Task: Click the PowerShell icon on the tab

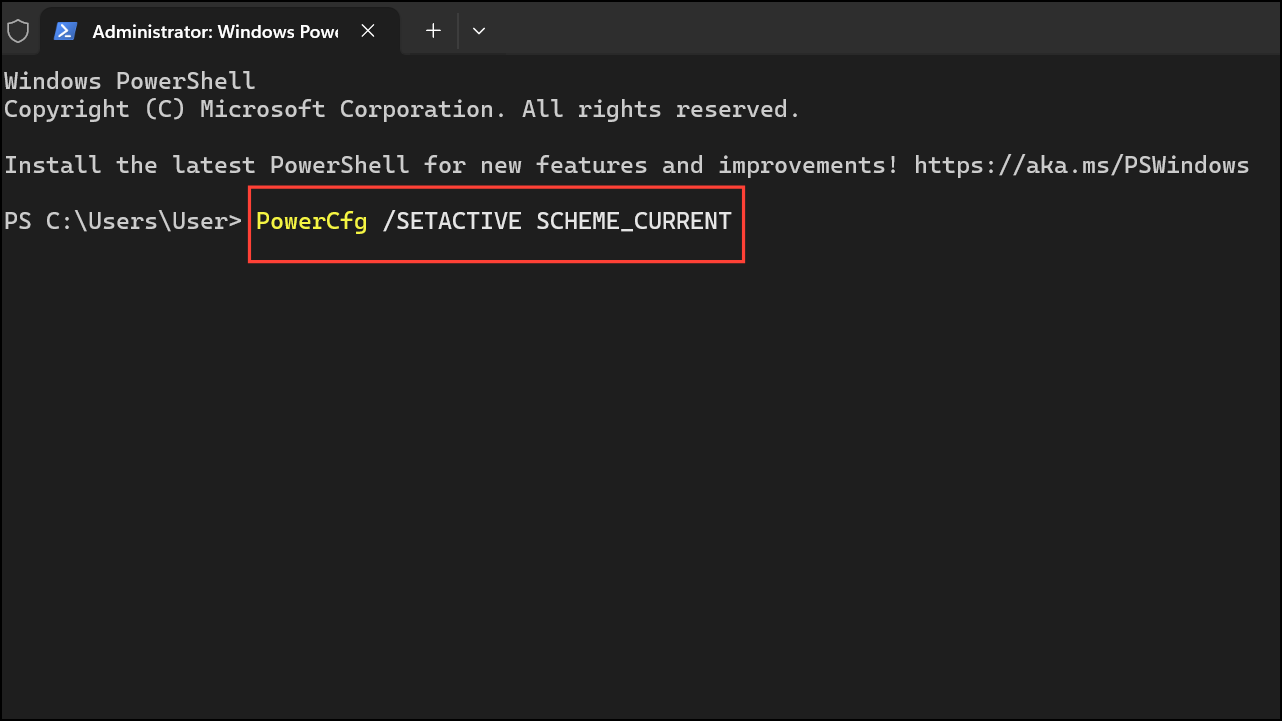Action: 66,31
